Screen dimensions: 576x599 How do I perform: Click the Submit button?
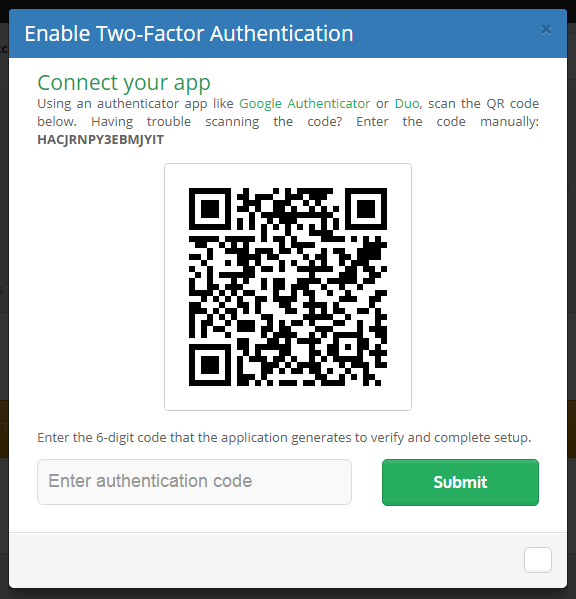coord(460,482)
